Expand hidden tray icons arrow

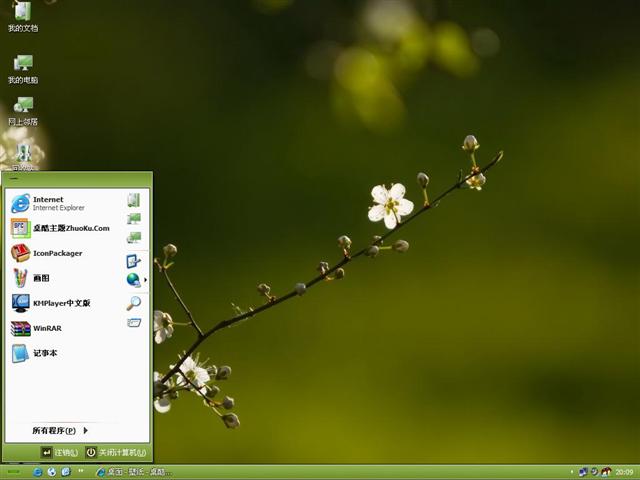click(x=571, y=472)
